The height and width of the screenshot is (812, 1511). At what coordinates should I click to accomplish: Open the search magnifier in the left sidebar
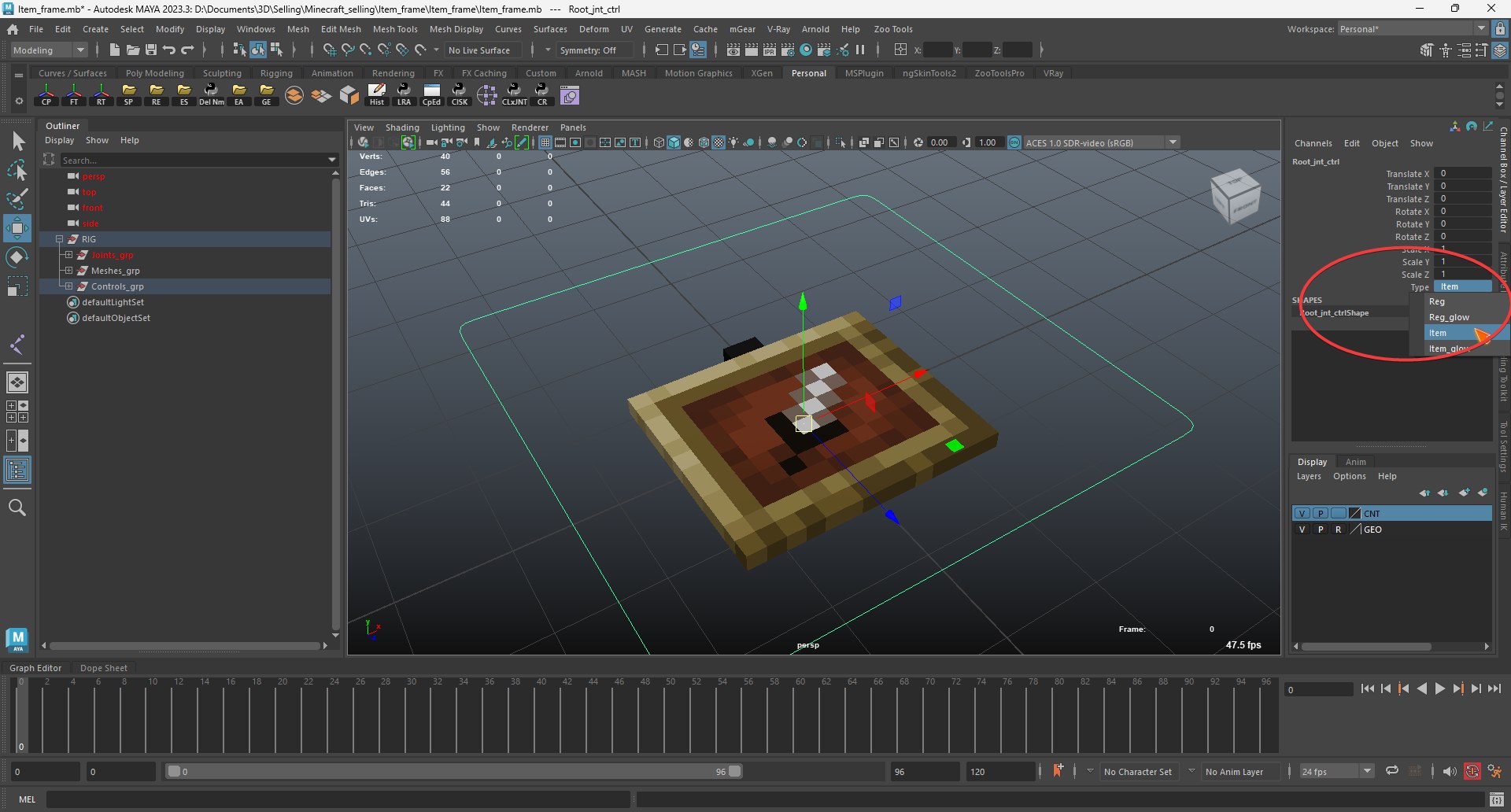pos(17,507)
